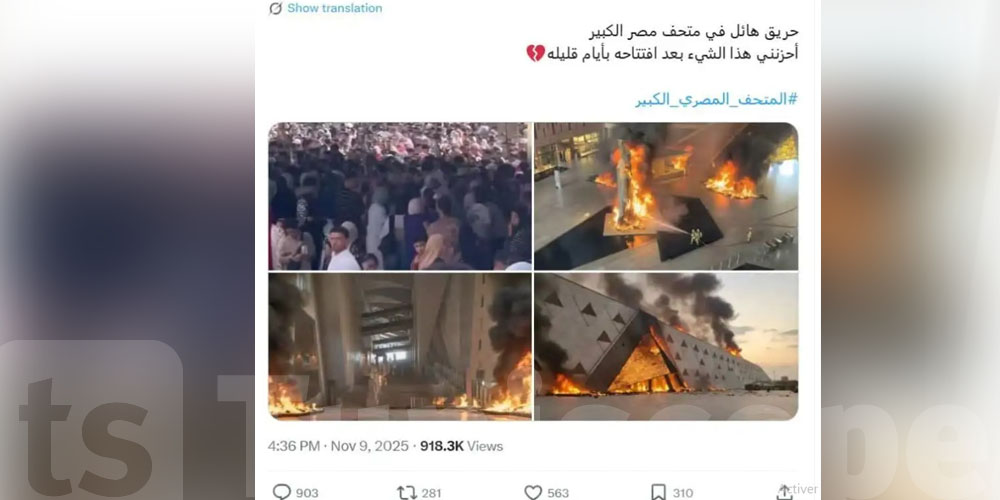Click the 4:36 PM timestamp
The image size is (1000, 500).
[293, 446]
